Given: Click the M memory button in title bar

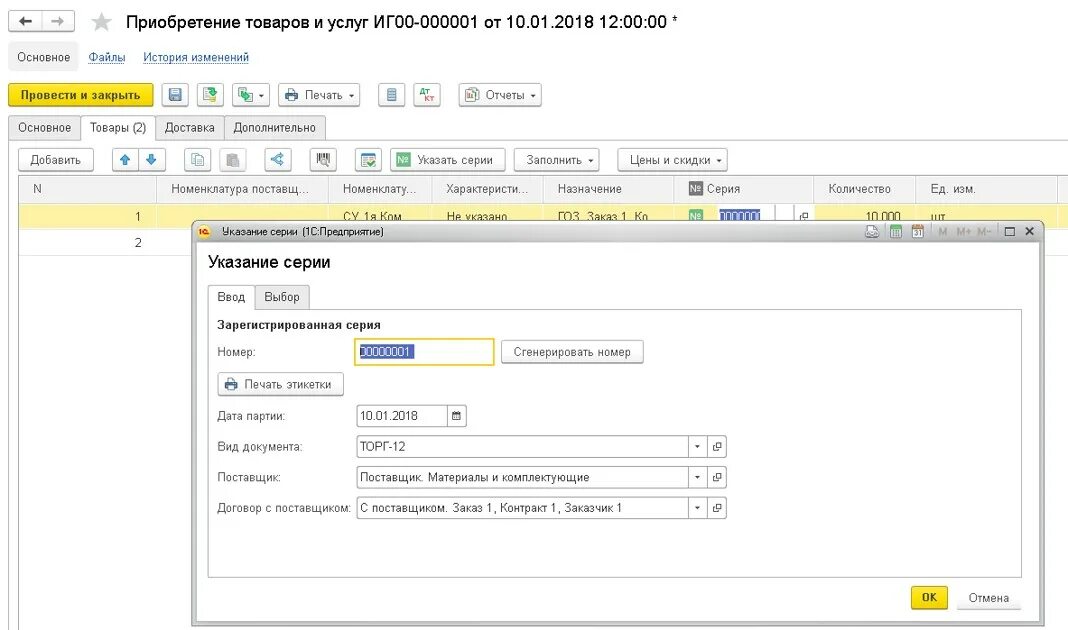Looking at the screenshot, I should point(943,232).
